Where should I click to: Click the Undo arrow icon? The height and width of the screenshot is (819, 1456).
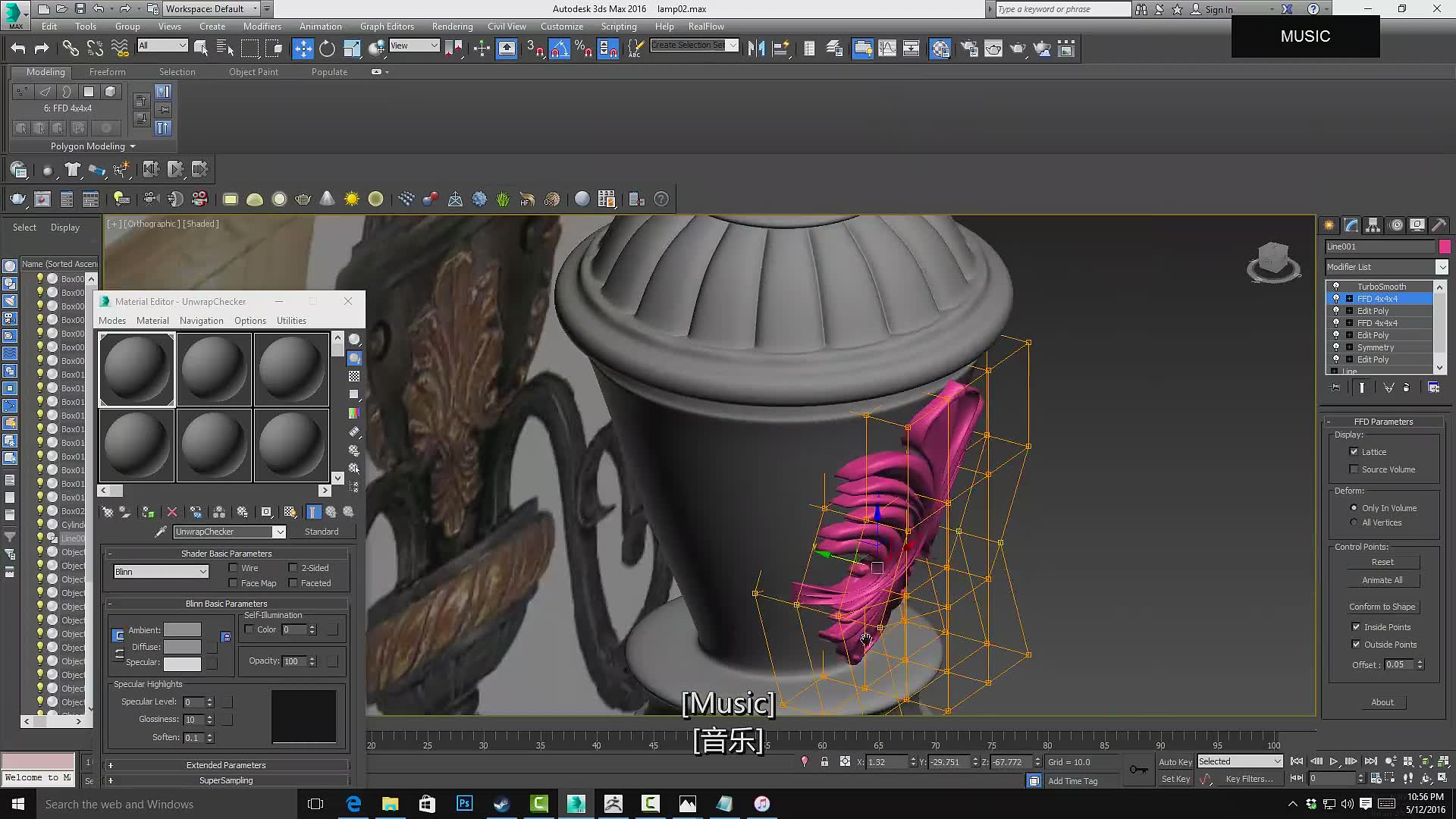(18, 49)
